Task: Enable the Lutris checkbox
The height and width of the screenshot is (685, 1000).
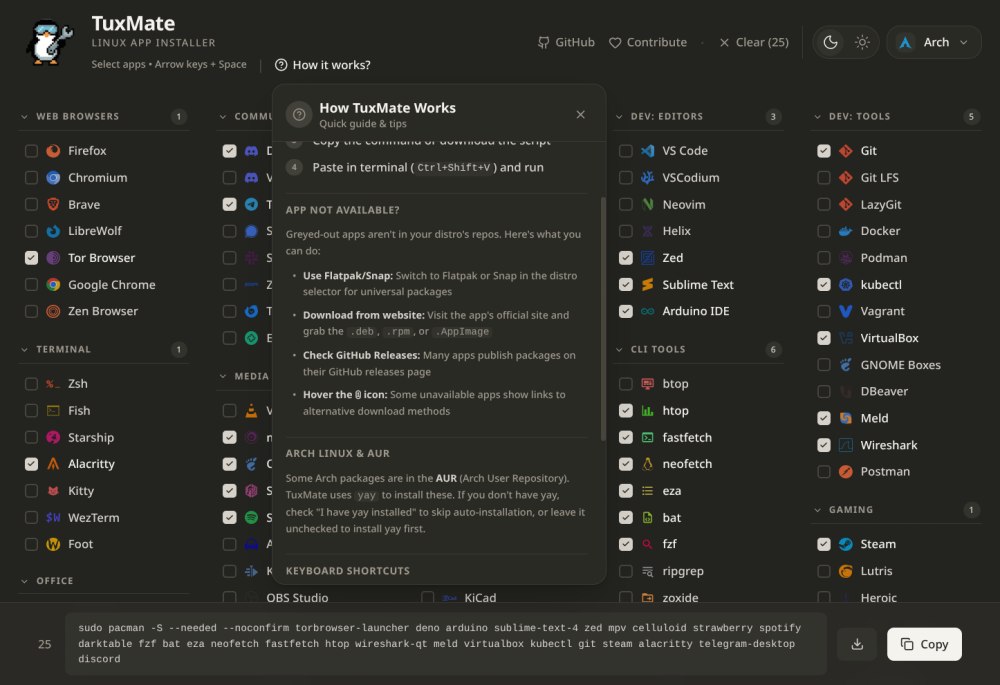Action: [823, 571]
